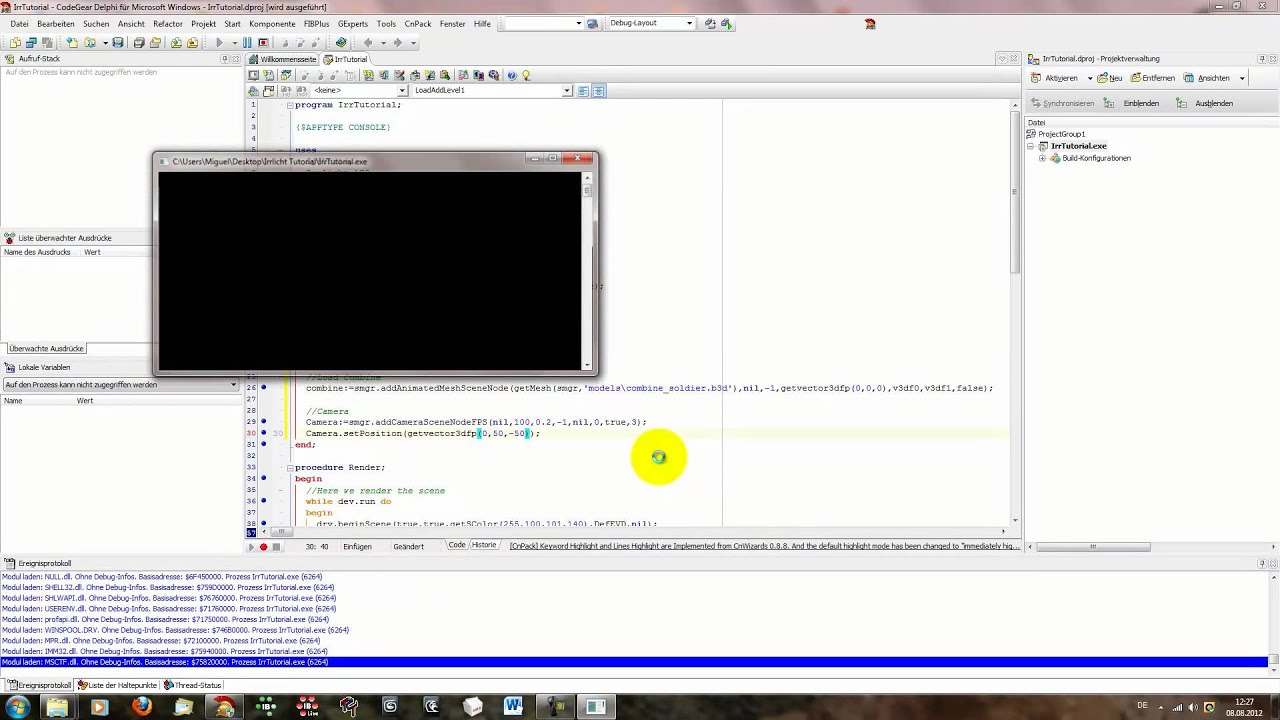The height and width of the screenshot is (720, 1280).
Task: Click the project manager horizontal scrollbar
Action: pyautogui.click(x=1150, y=546)
